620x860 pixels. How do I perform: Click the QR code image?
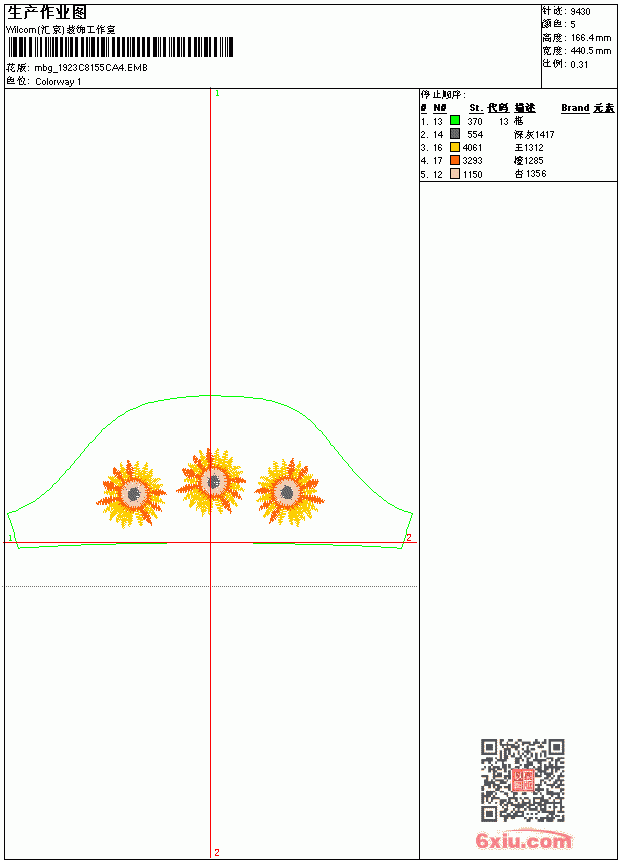click(x=523, y=780)
